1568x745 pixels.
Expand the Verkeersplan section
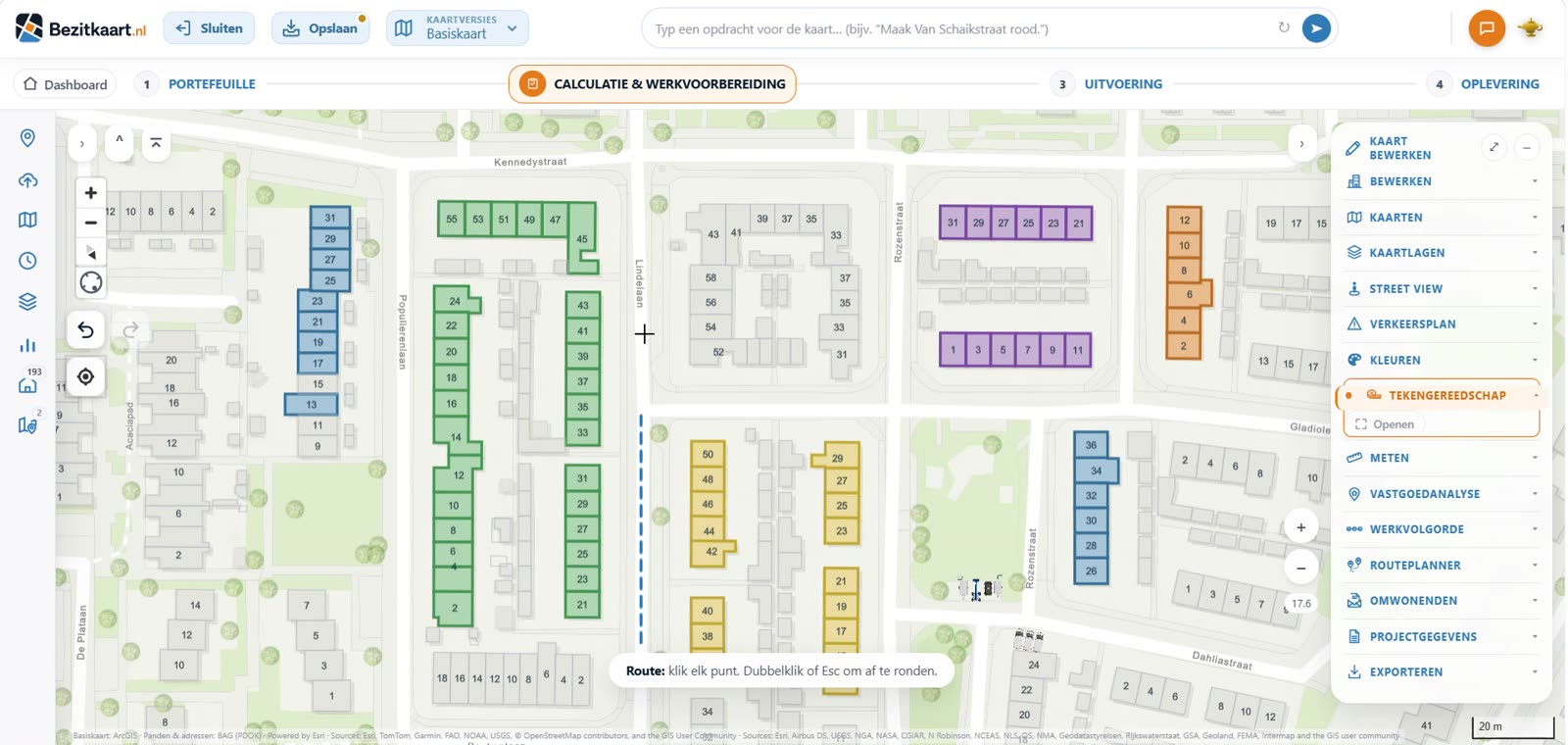point(1442,324)
